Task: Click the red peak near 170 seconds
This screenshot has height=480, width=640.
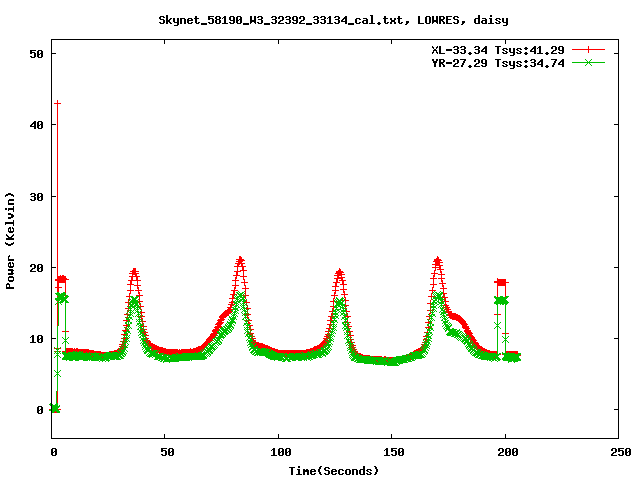Action: pyautogui.click(x=438, y=260)
